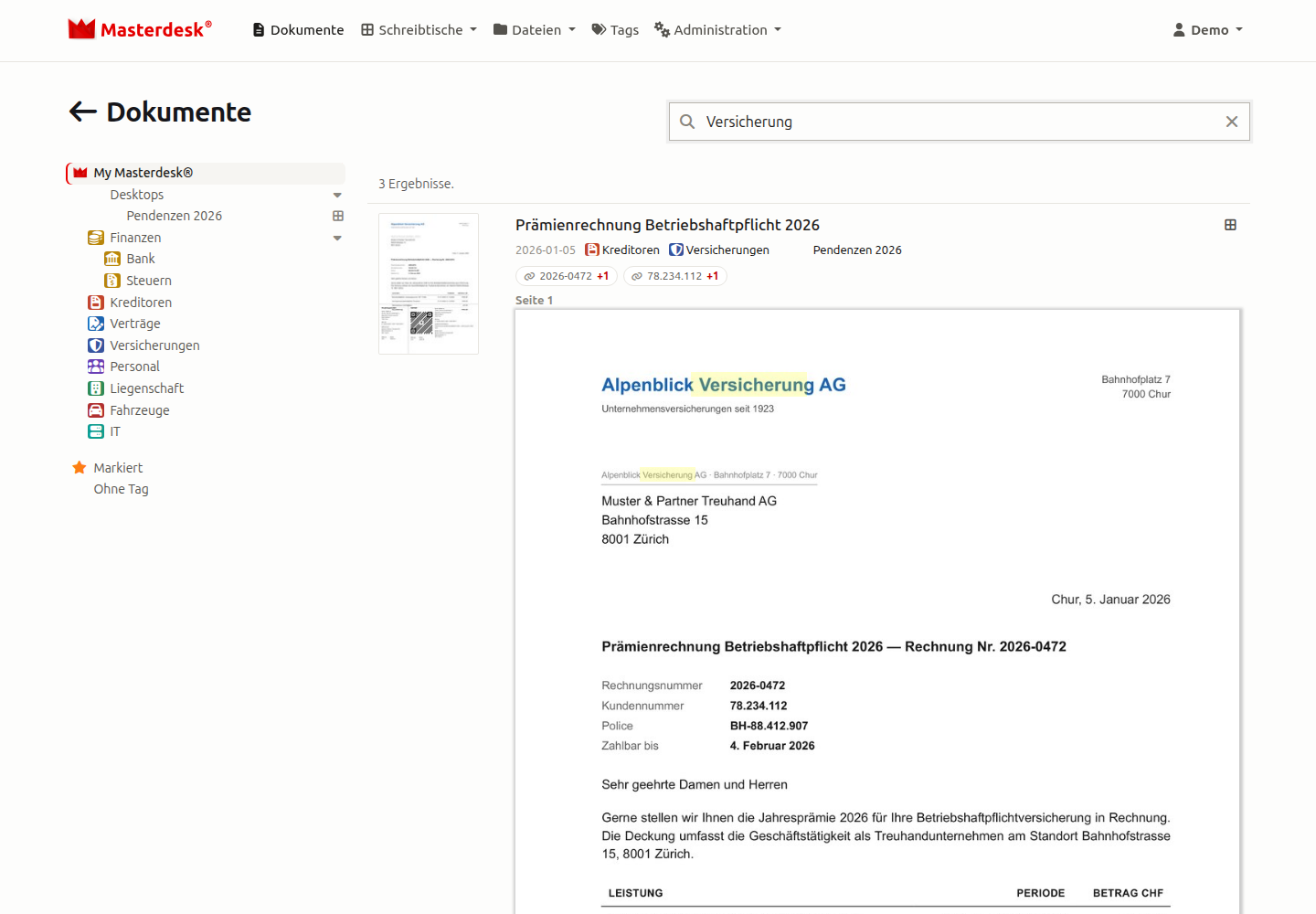Open the Demo user menu
Viewport: 1316px width, 914px height.
coord(1207,30)
